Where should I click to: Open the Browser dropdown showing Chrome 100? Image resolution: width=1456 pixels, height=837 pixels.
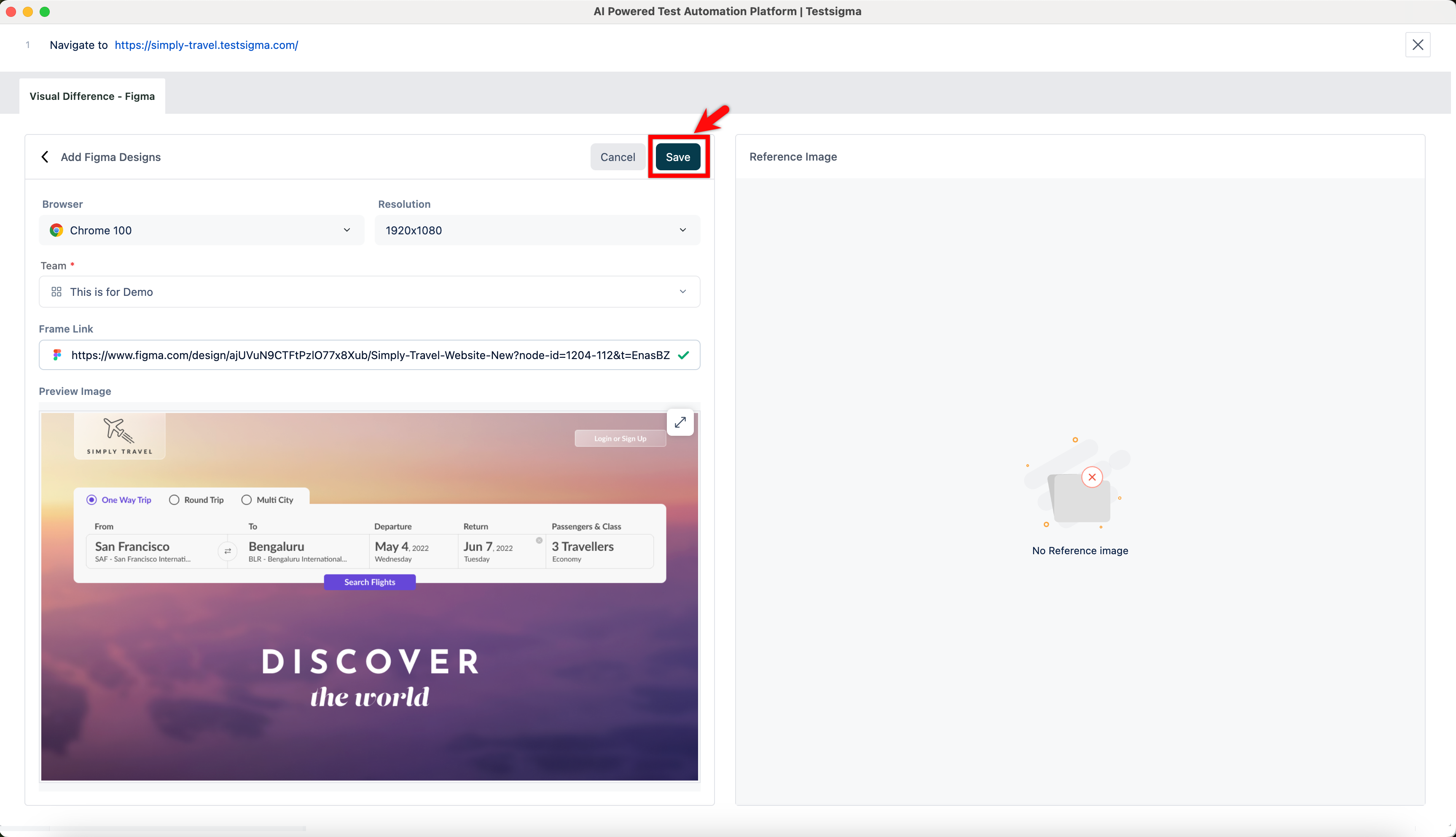pyautogui.click(x=201, y=231)
